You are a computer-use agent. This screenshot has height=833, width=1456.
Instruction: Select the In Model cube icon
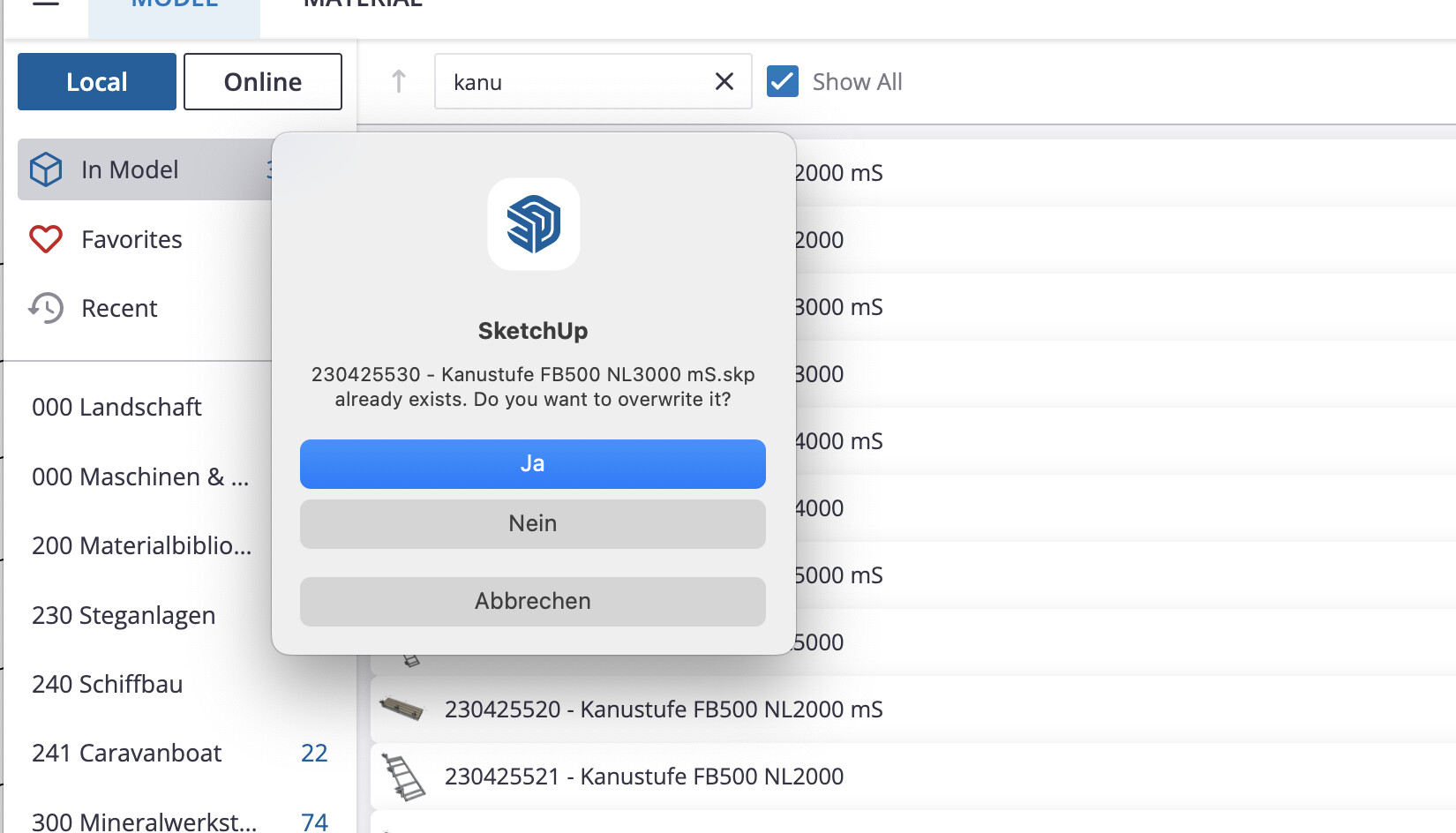pos(46,169)
